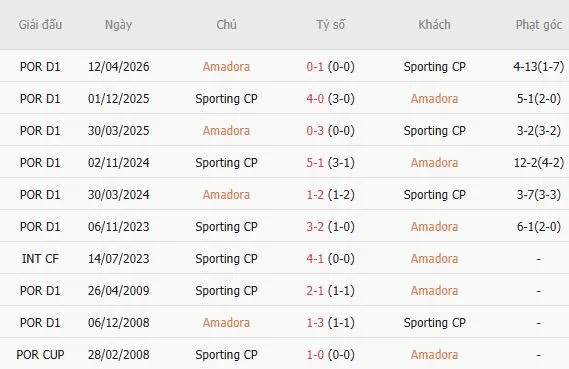The width and height of the screenshot is (569, 369).
Task: Click the 12-2(4-2) corner stats
Action: pyautogui.click(x=539, y=163)
